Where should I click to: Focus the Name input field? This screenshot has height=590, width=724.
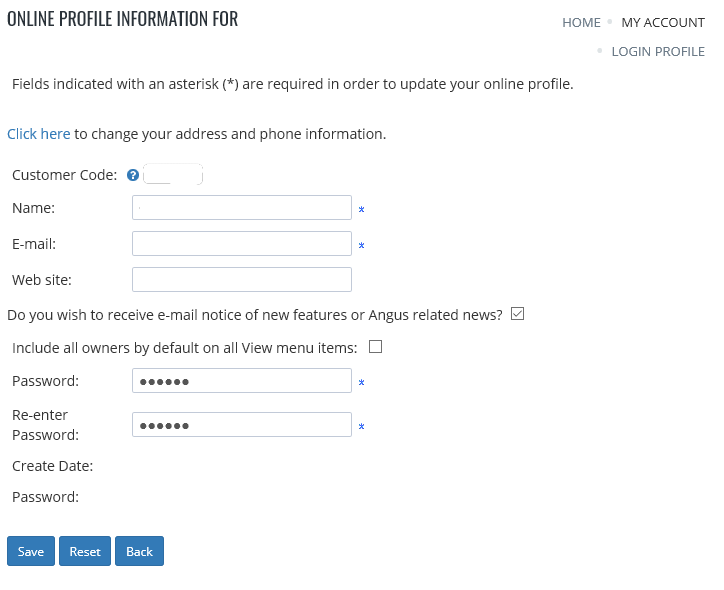click(242, 208)
